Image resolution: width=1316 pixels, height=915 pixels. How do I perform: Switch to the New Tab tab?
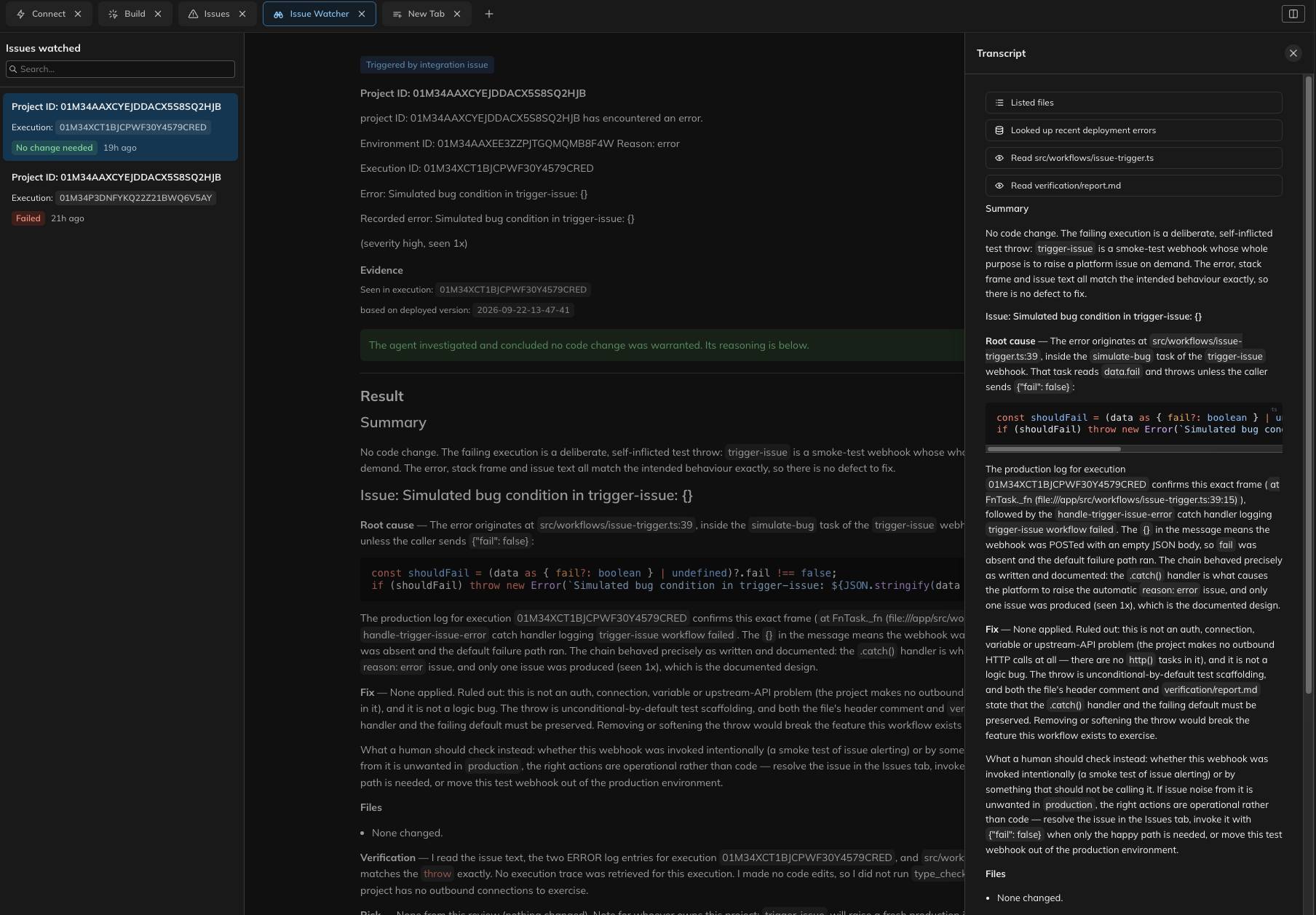tap(427, 14)
